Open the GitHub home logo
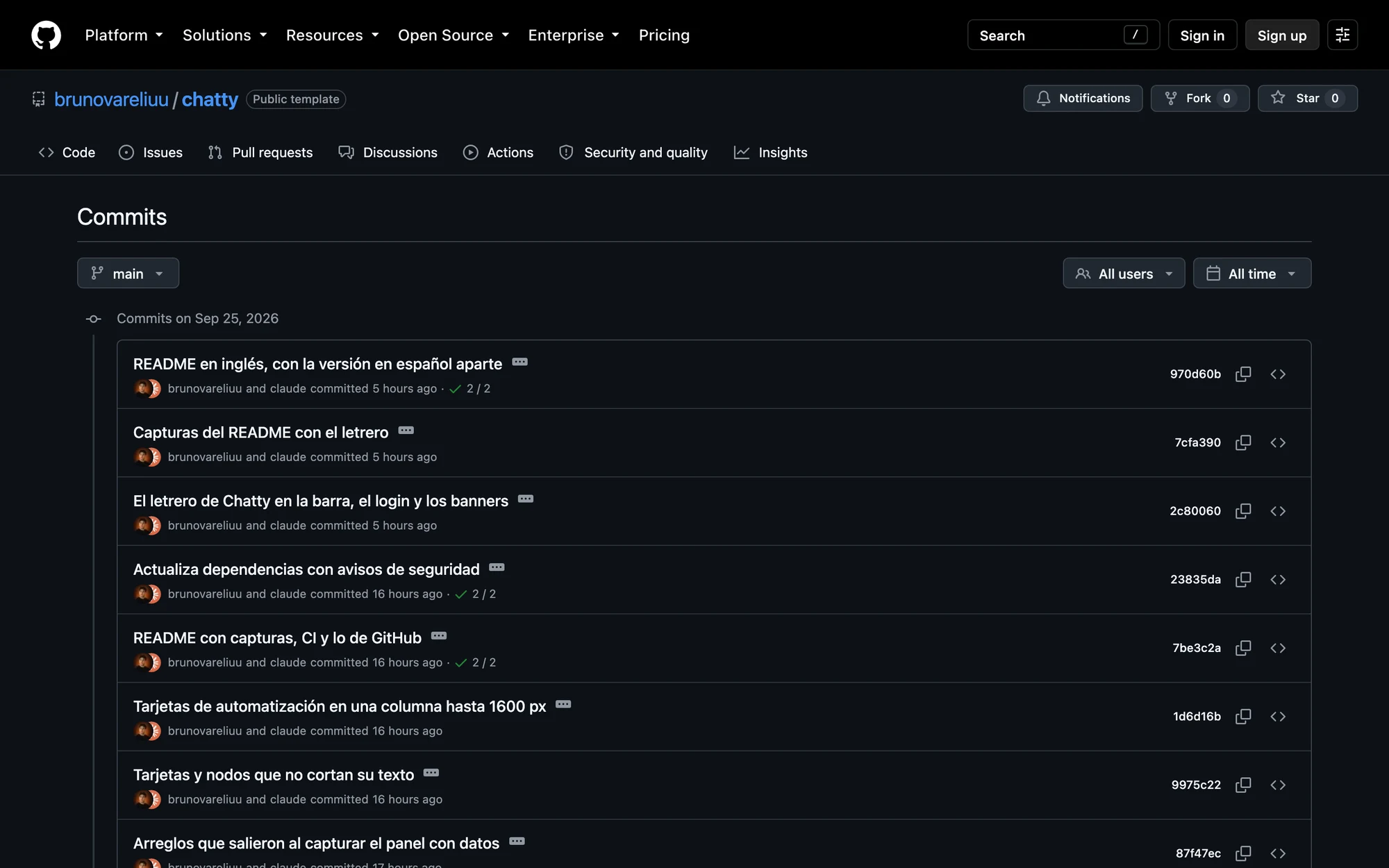The height and width of the screenshot is (868, 1389). pyautogui.click(x=46, y=35)
